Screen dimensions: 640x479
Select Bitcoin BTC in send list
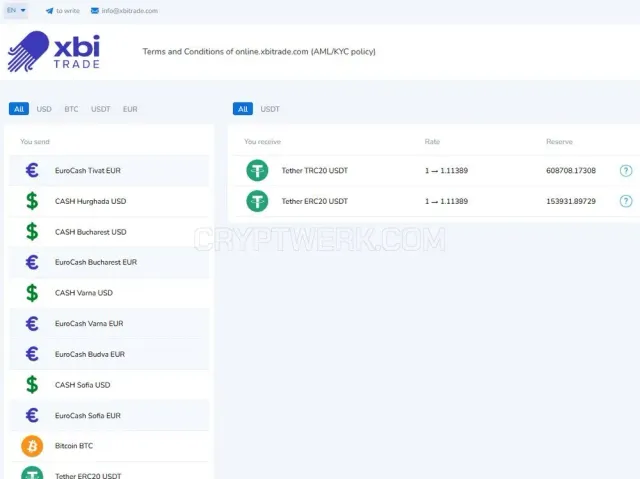point(109,446)
